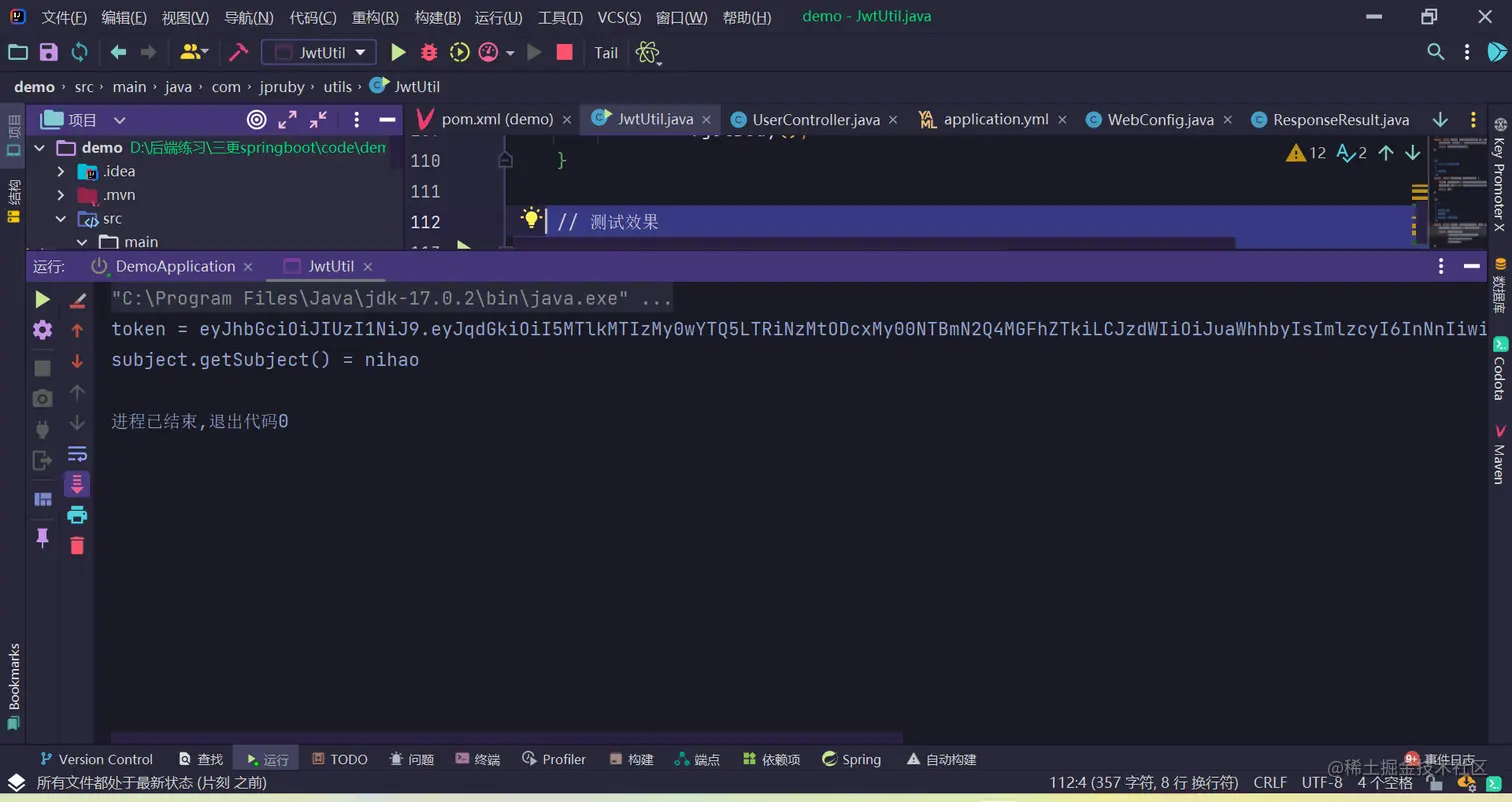
Task: Rerun program in the Run panel
Action: [x=42, y=299]
